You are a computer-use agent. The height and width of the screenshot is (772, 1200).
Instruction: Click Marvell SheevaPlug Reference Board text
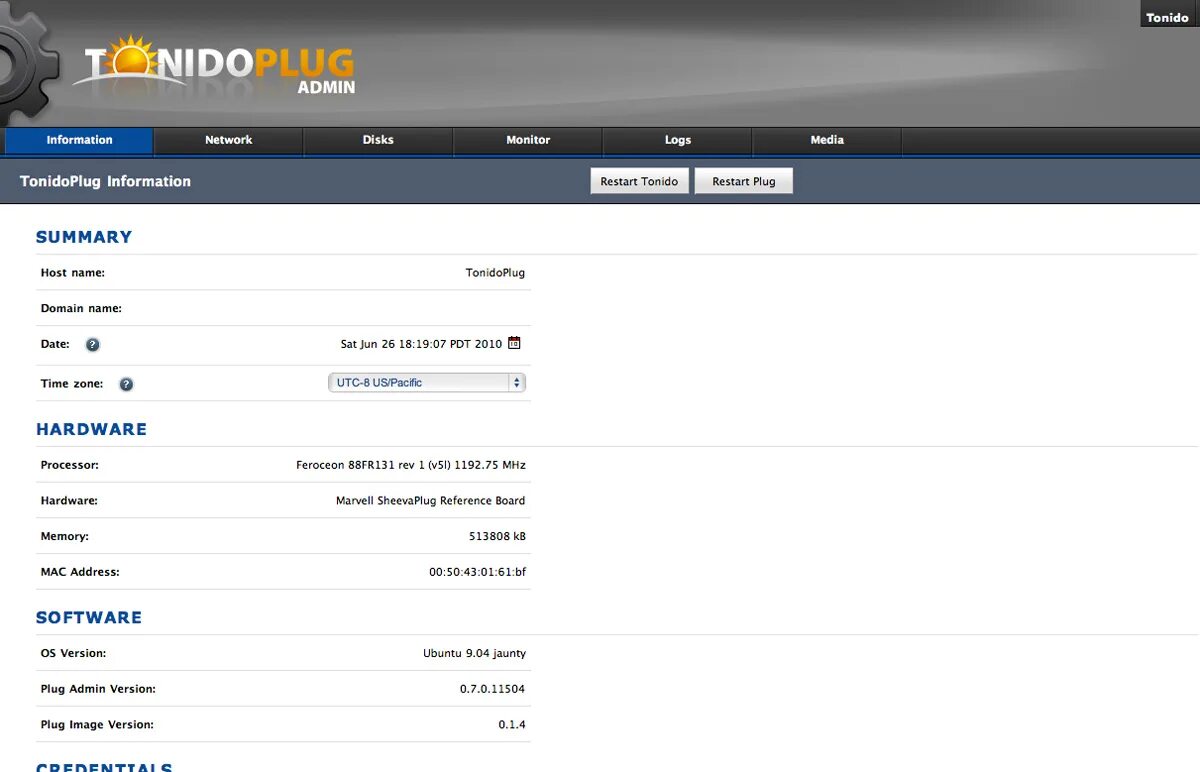430,501
